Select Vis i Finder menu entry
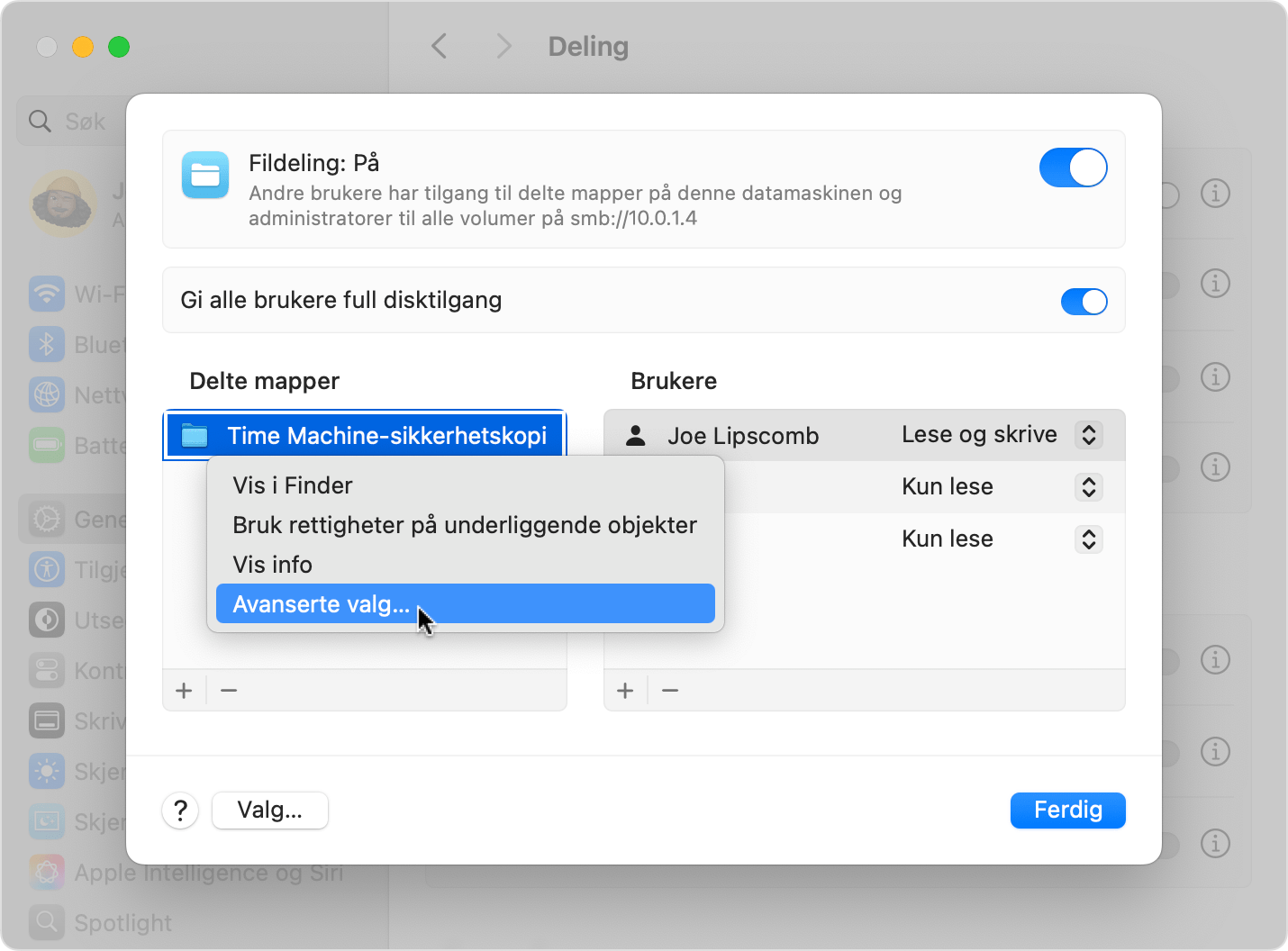Image resolution: width=1288 pixels, height=951 pixels. click(x=465, y=485)
